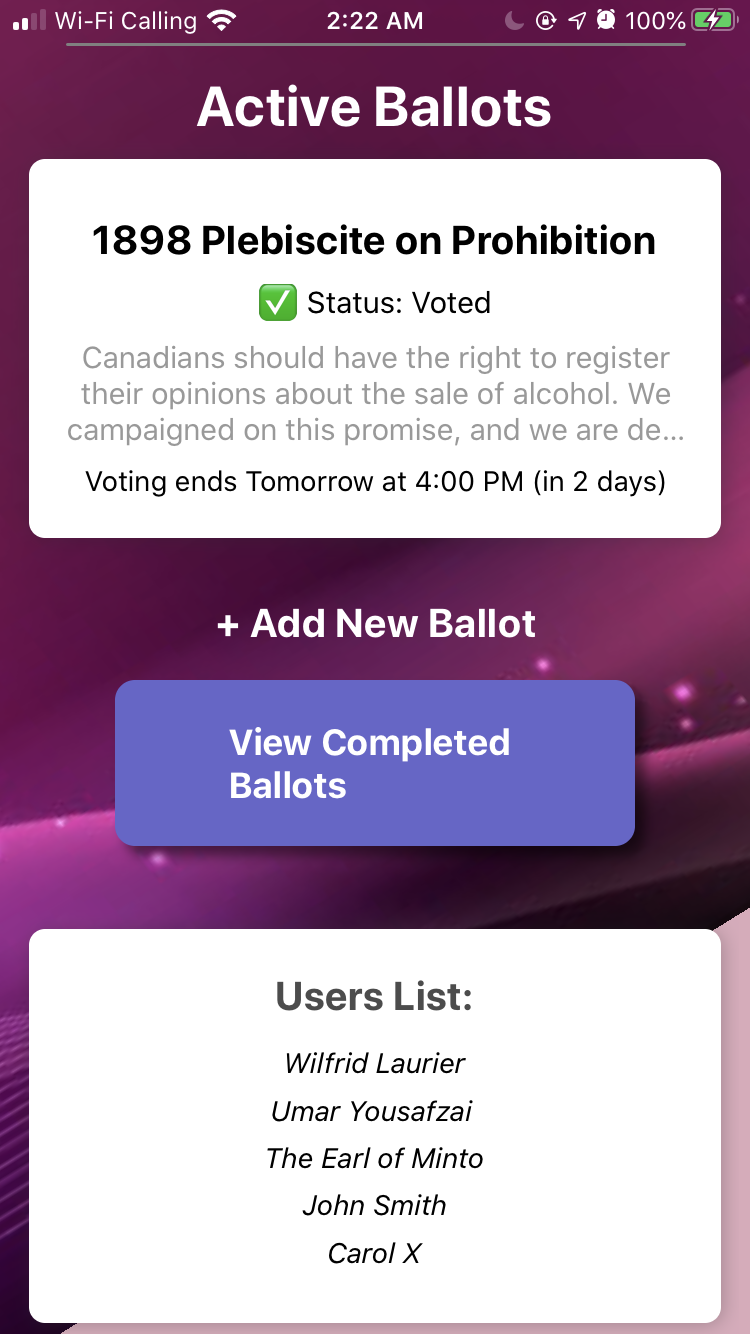This screenshot has height=1334, width=750.
Task: Expand the truncated ballot description text
Action: tap(374, 394)
